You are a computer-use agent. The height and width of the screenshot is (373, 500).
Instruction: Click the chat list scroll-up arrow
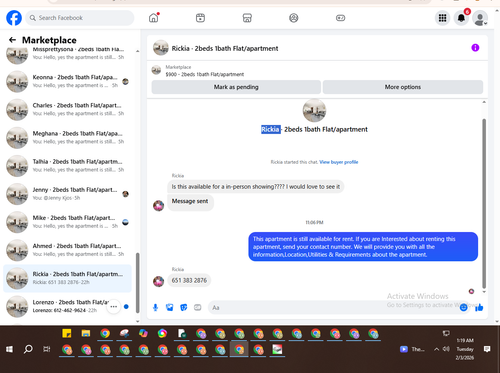click(138, 51)
